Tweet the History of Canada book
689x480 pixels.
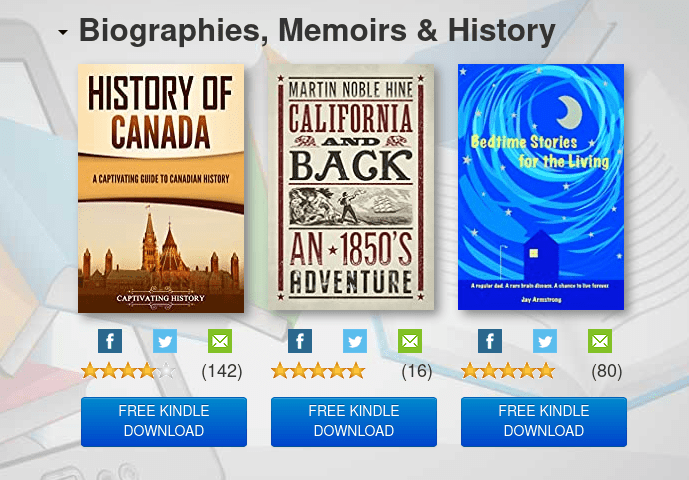click(x=165, y=341)
